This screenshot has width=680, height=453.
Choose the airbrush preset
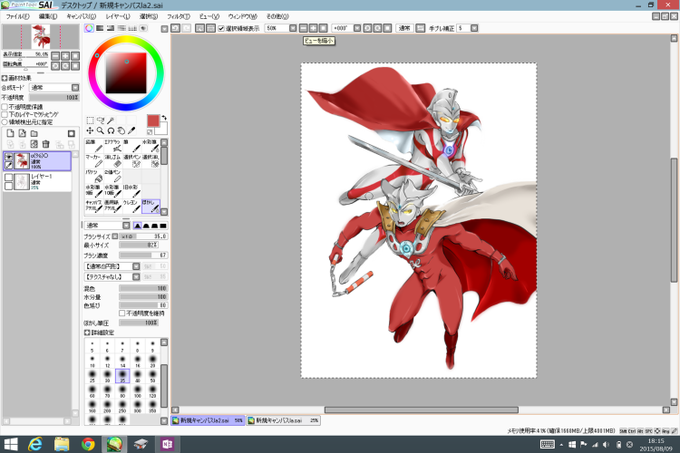click(113, 146)
